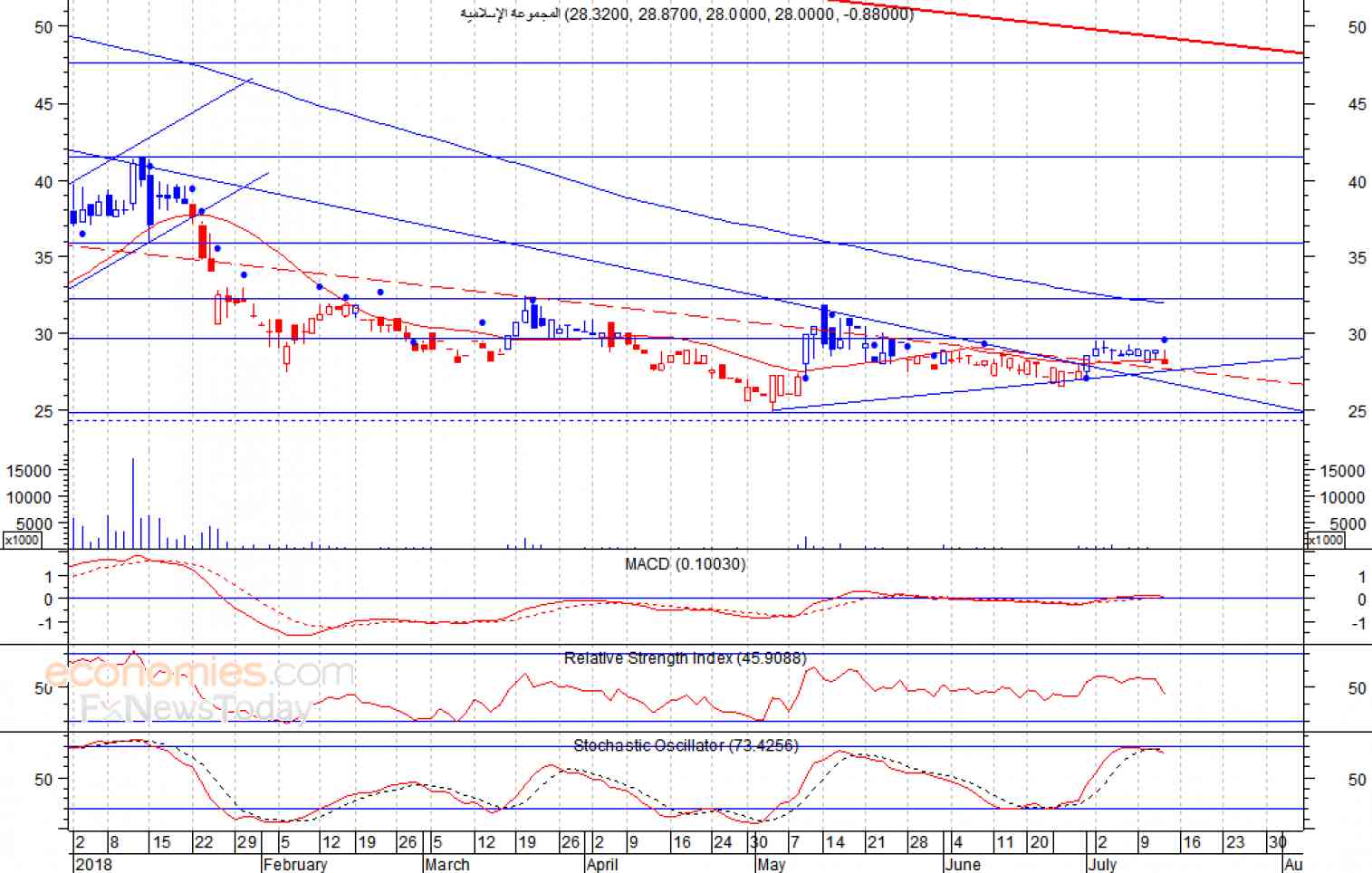Click the chart title with OHLC values
This screenshot has width=1372, height=873.
click(686, 14)
